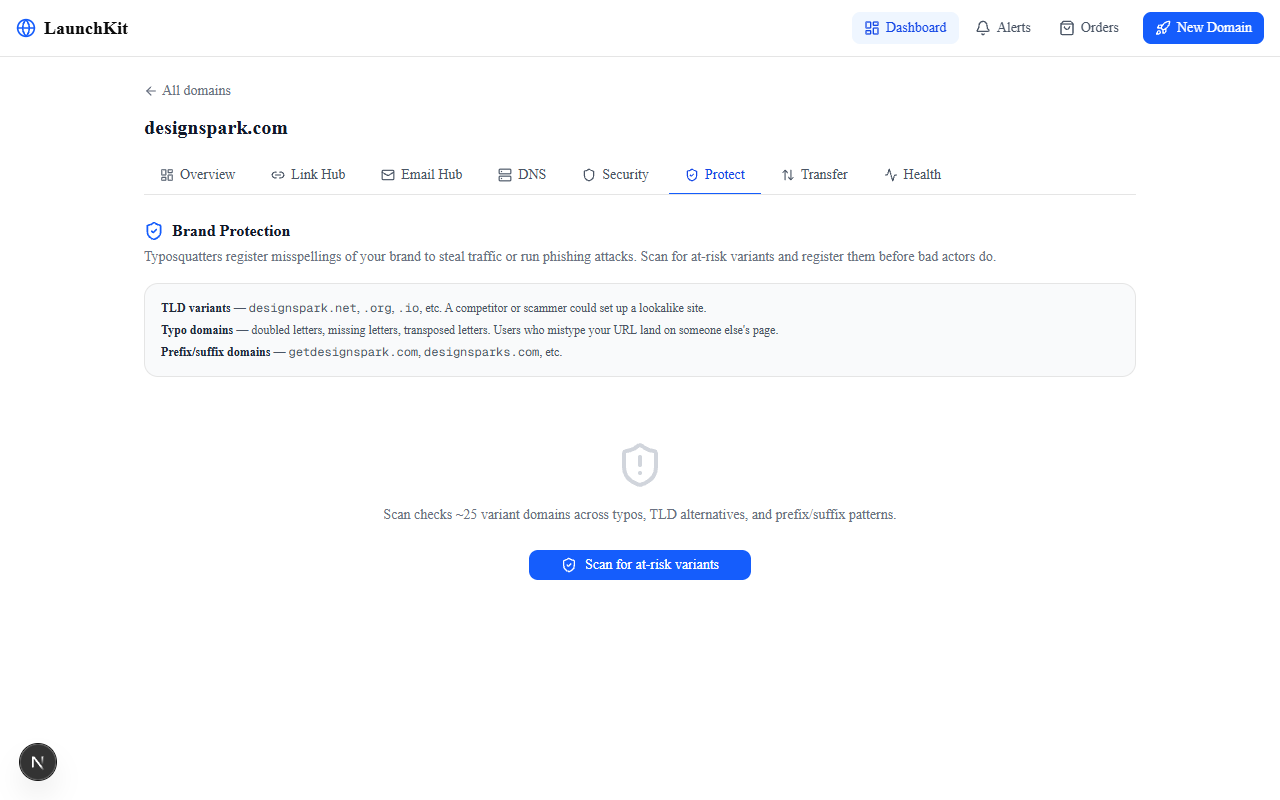Open the Next.js dev tools badge
The height and width of the screenshot is (800, 1280).
click(38, 762)
